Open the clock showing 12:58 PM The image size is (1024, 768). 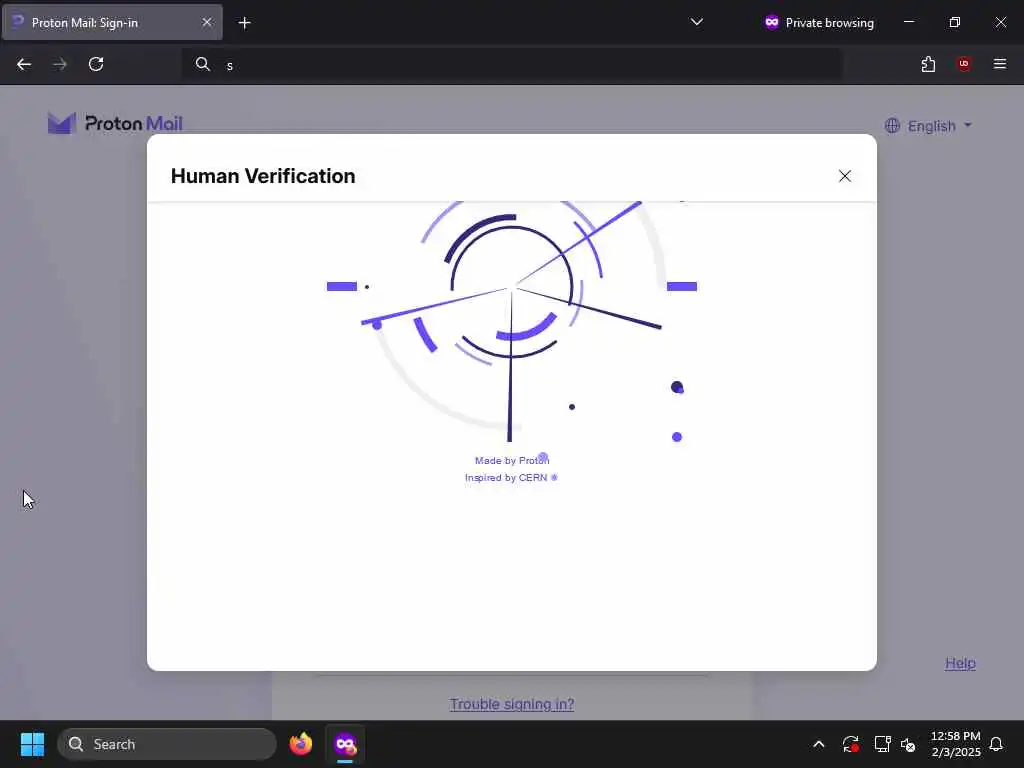coord(955,744)
